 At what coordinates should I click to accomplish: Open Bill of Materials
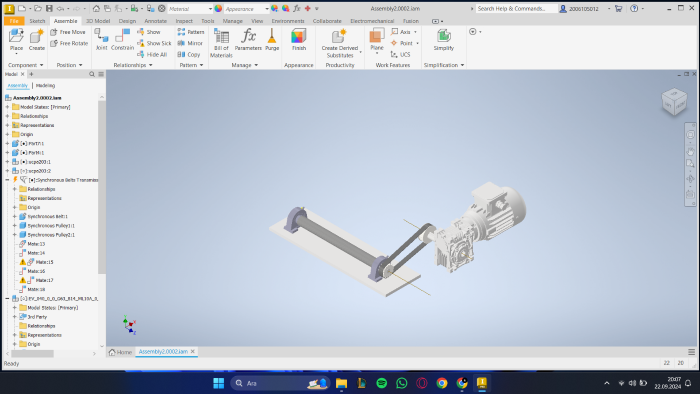221,43
